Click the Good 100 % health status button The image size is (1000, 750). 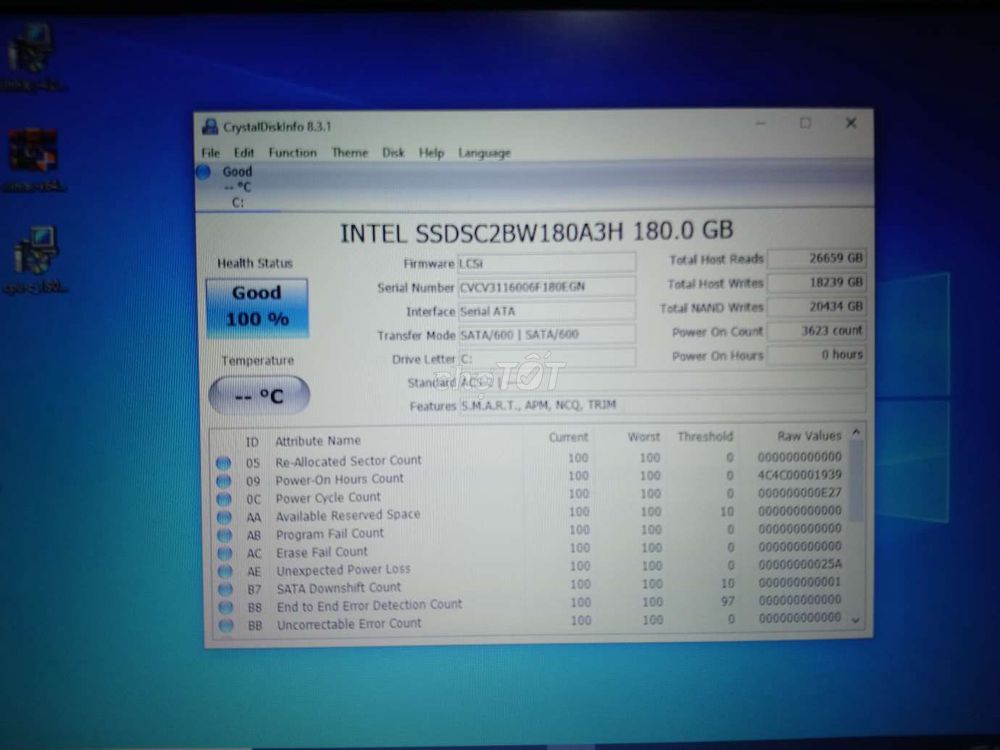pos(257,307)
